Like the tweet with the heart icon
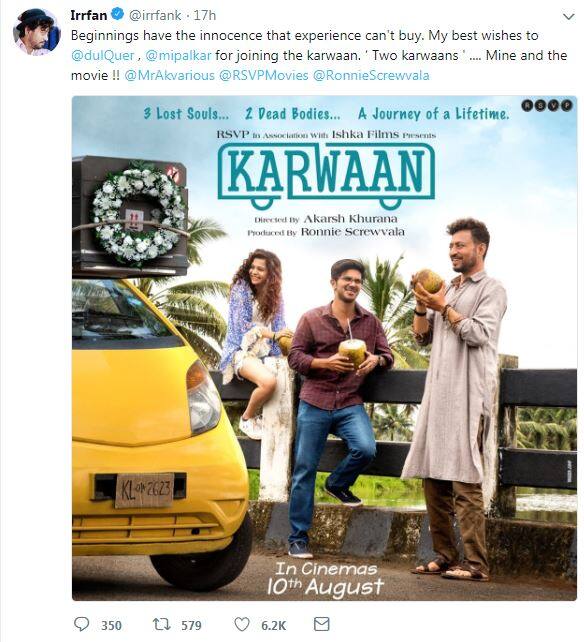The height and width of the screenshot is (642, 584). (242, 624)
